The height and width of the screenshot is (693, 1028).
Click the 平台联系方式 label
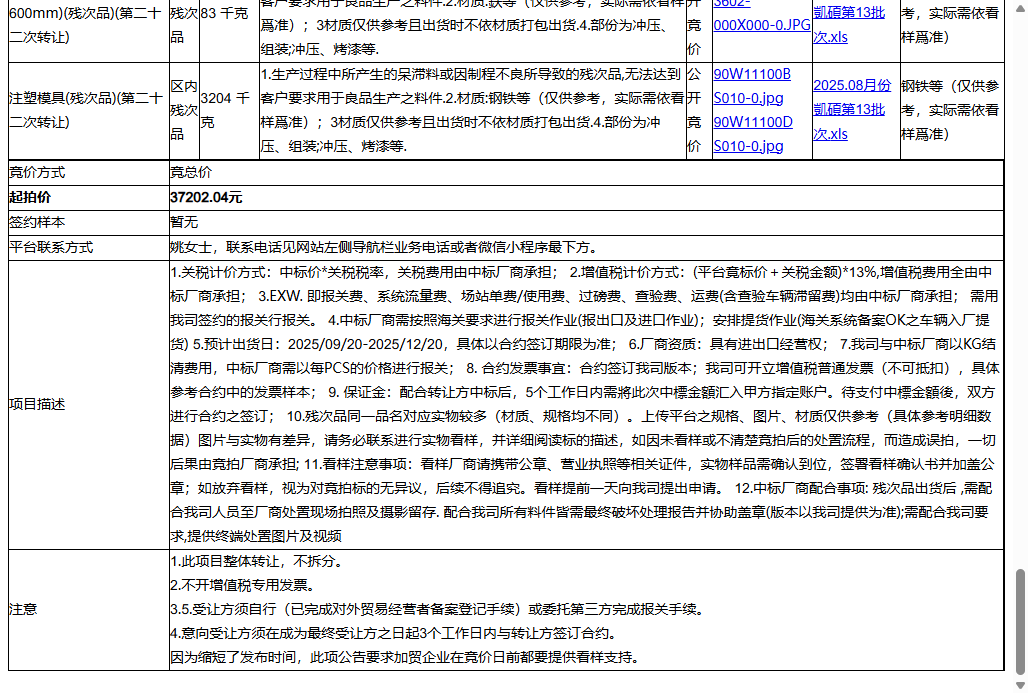click(51, 247)
